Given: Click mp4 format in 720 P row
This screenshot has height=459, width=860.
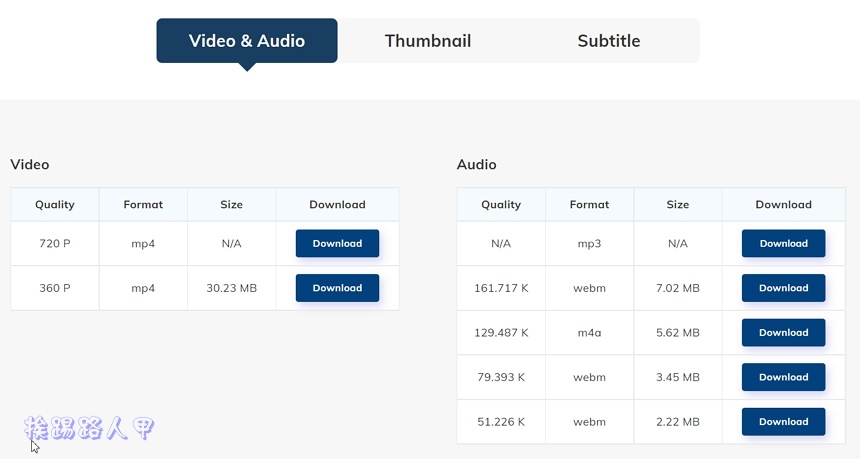Looking at the screenshot, I should [143, 243].
